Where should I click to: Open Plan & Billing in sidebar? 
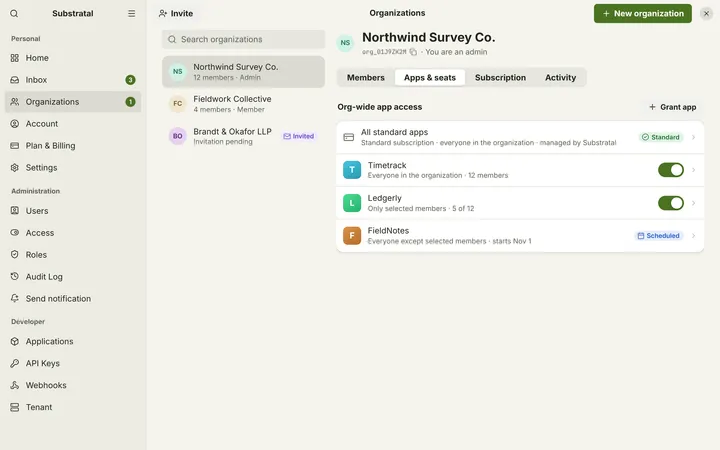pyautogui.click(x=73, y=146)
